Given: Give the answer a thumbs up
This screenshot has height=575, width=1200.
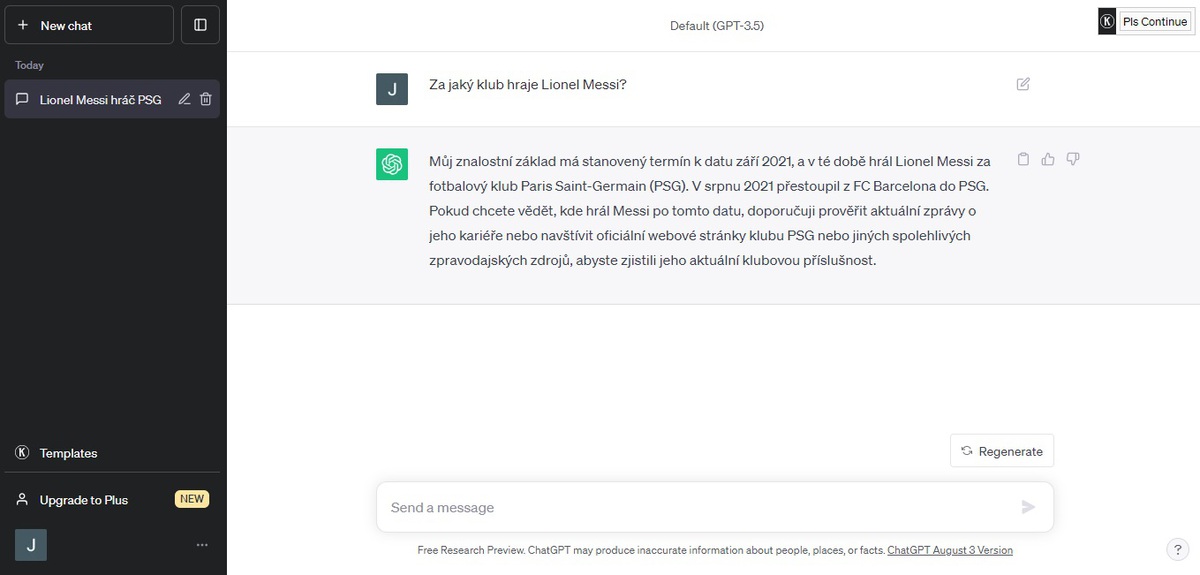Looking at the screenshot, I should pyautogui.click(x=1048, y=159).
